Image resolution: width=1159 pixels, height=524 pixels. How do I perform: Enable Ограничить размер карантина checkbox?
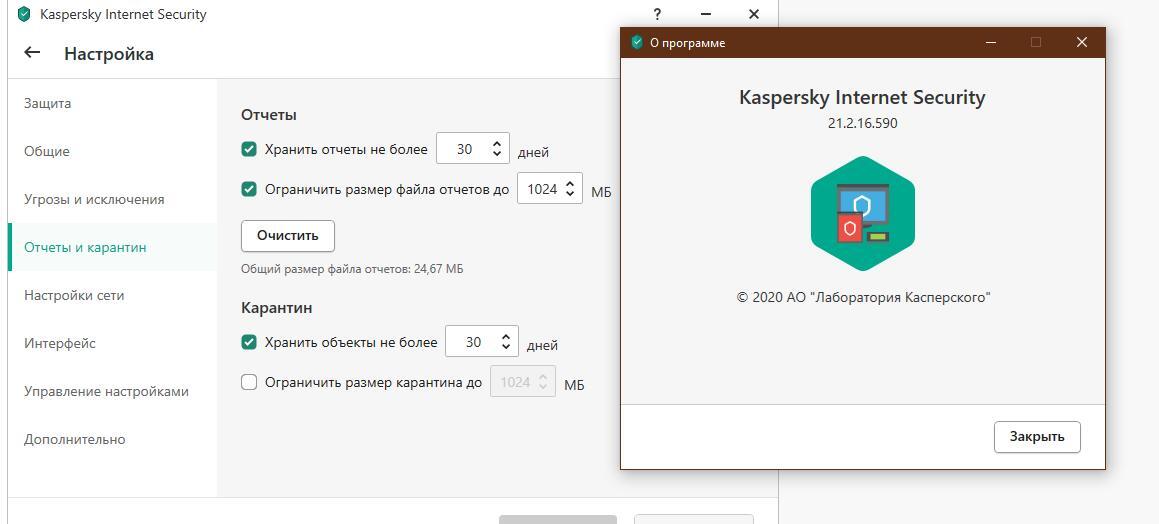249,382
